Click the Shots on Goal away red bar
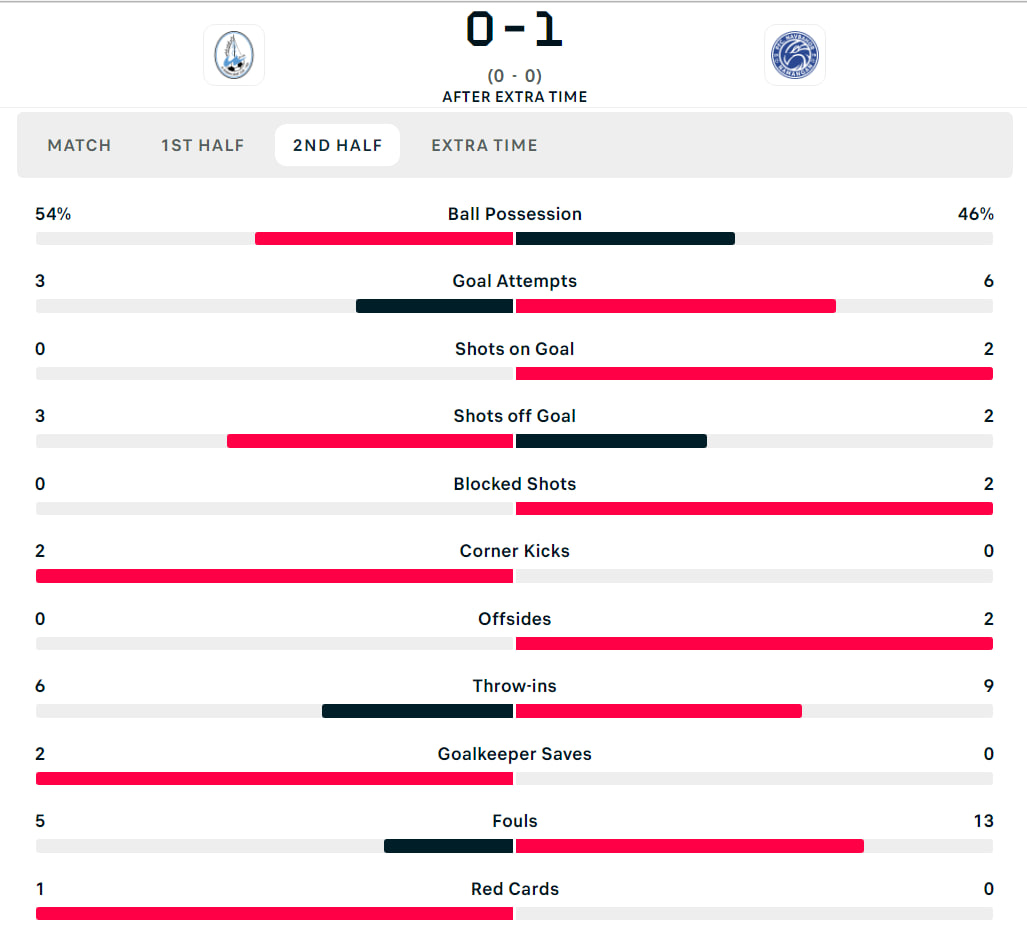The width and height of the screenshot is (1027, 932). [754, 373]
